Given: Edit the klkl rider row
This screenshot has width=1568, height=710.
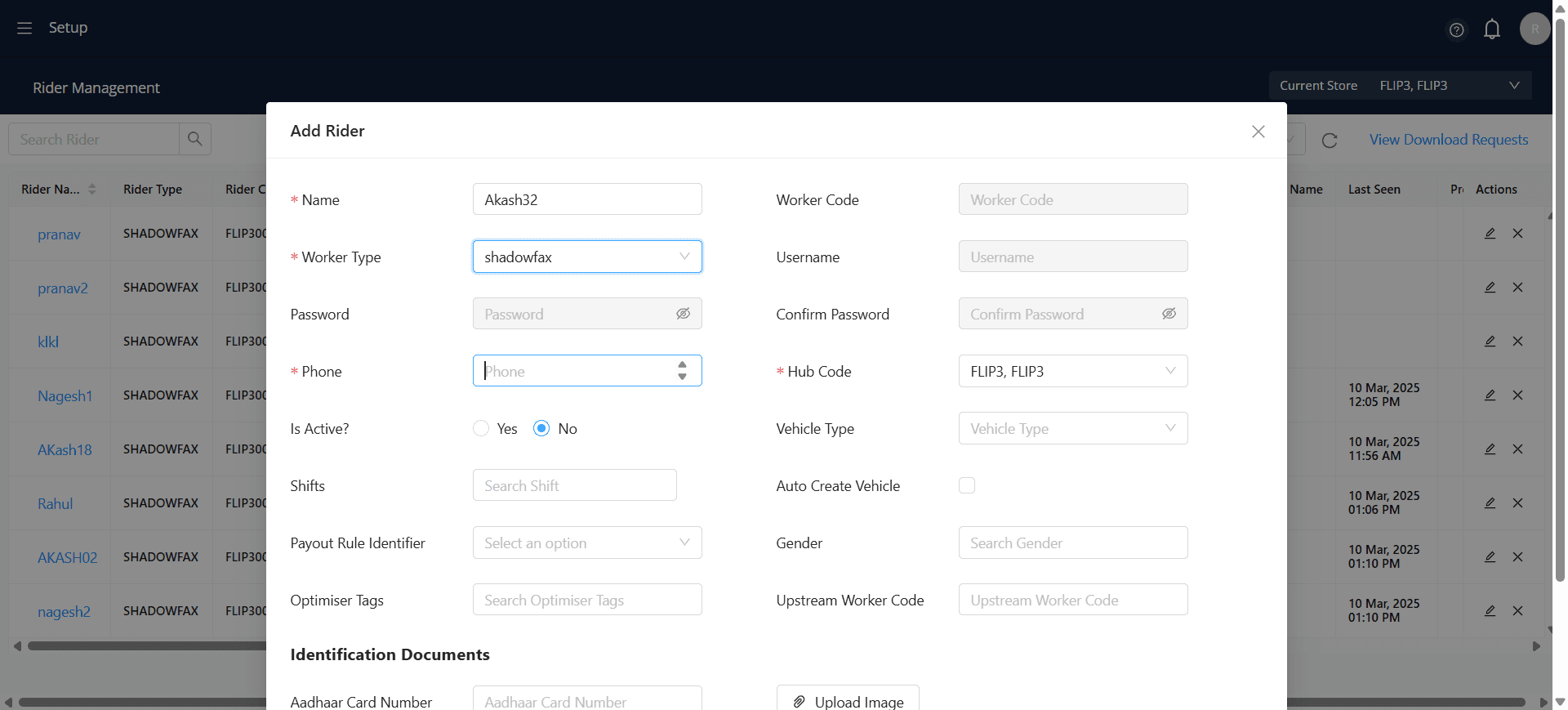Looking at the screenshot, I should pyautogui.click(x=1490, y=342).
